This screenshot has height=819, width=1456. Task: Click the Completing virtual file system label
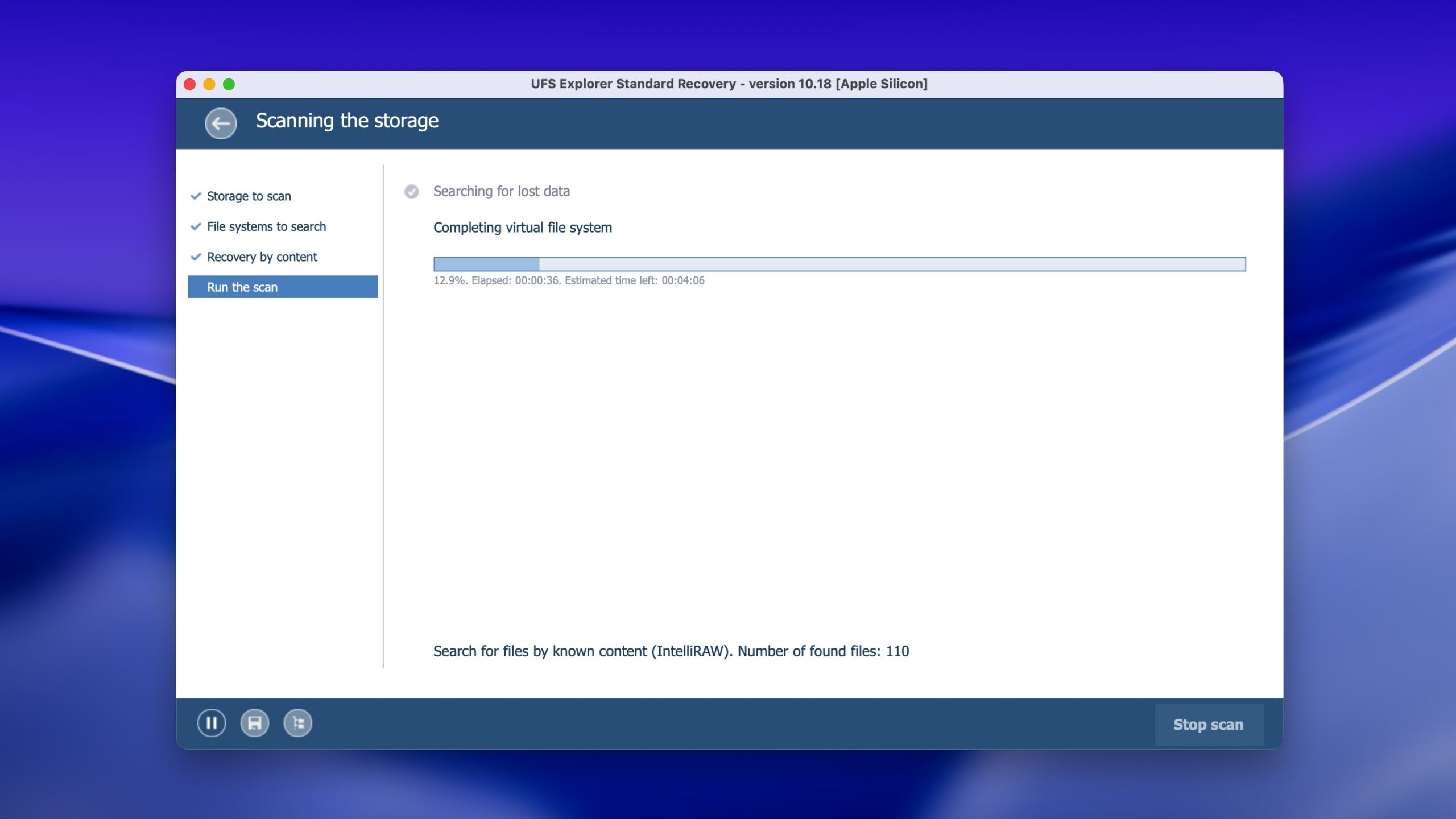click(522, 227)
